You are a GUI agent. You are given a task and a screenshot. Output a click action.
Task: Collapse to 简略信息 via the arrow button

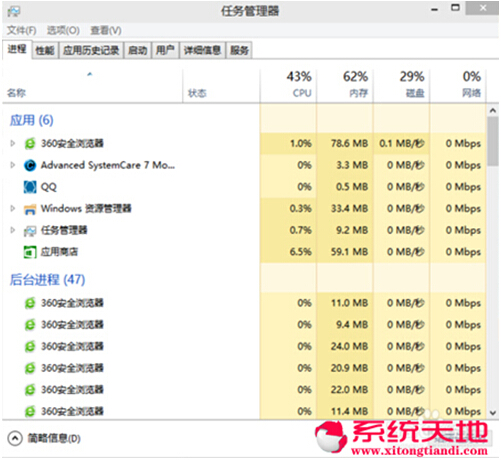pos(15,439)
